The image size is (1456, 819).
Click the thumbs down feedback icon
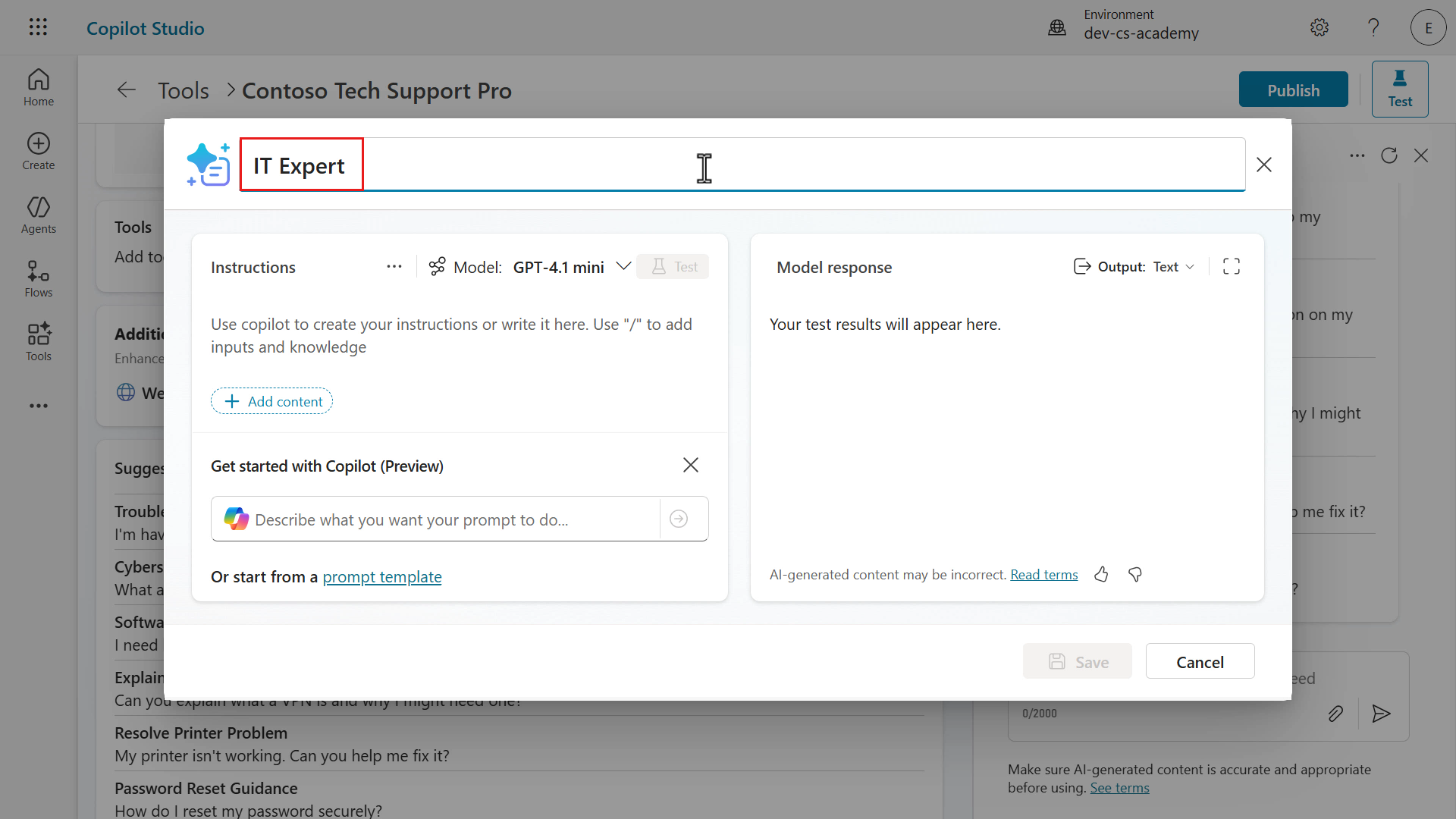point(1135,575)
